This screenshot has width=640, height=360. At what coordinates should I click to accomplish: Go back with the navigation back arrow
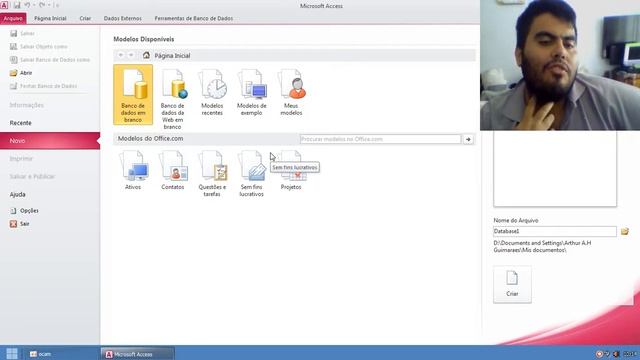point(121,55)
